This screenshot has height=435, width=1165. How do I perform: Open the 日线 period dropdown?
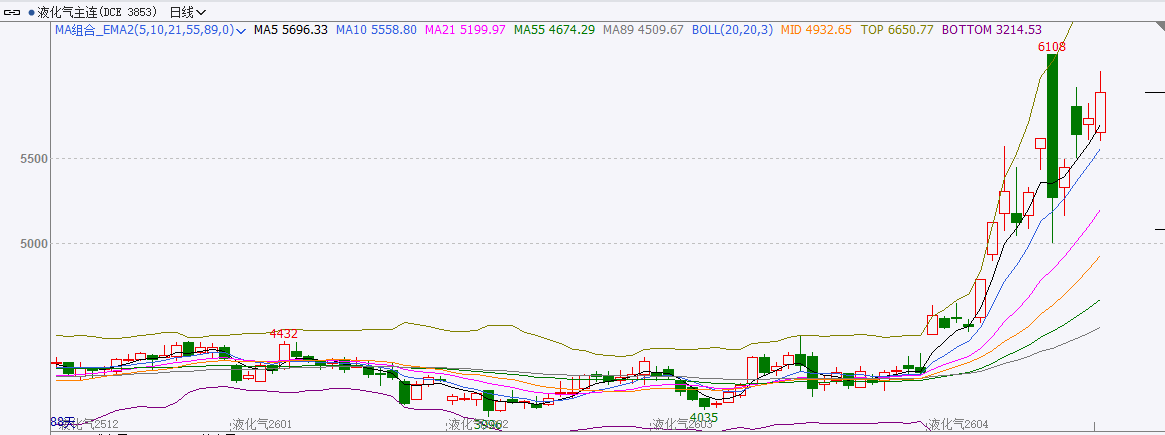188,12
